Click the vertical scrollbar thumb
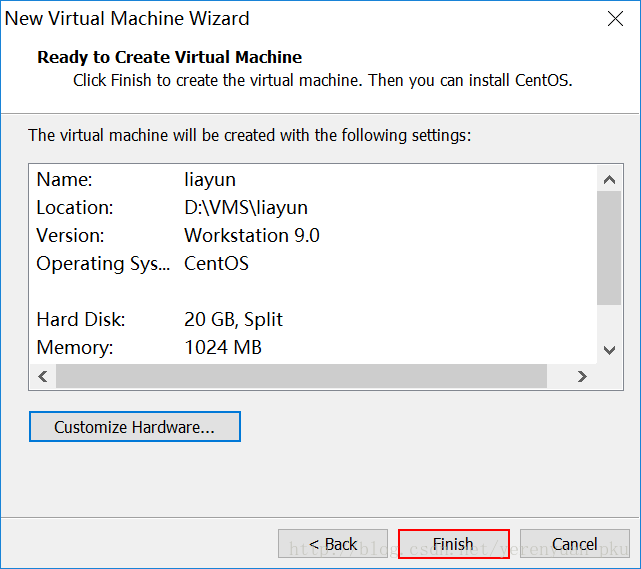641x569 pixels. click(609, 247)
